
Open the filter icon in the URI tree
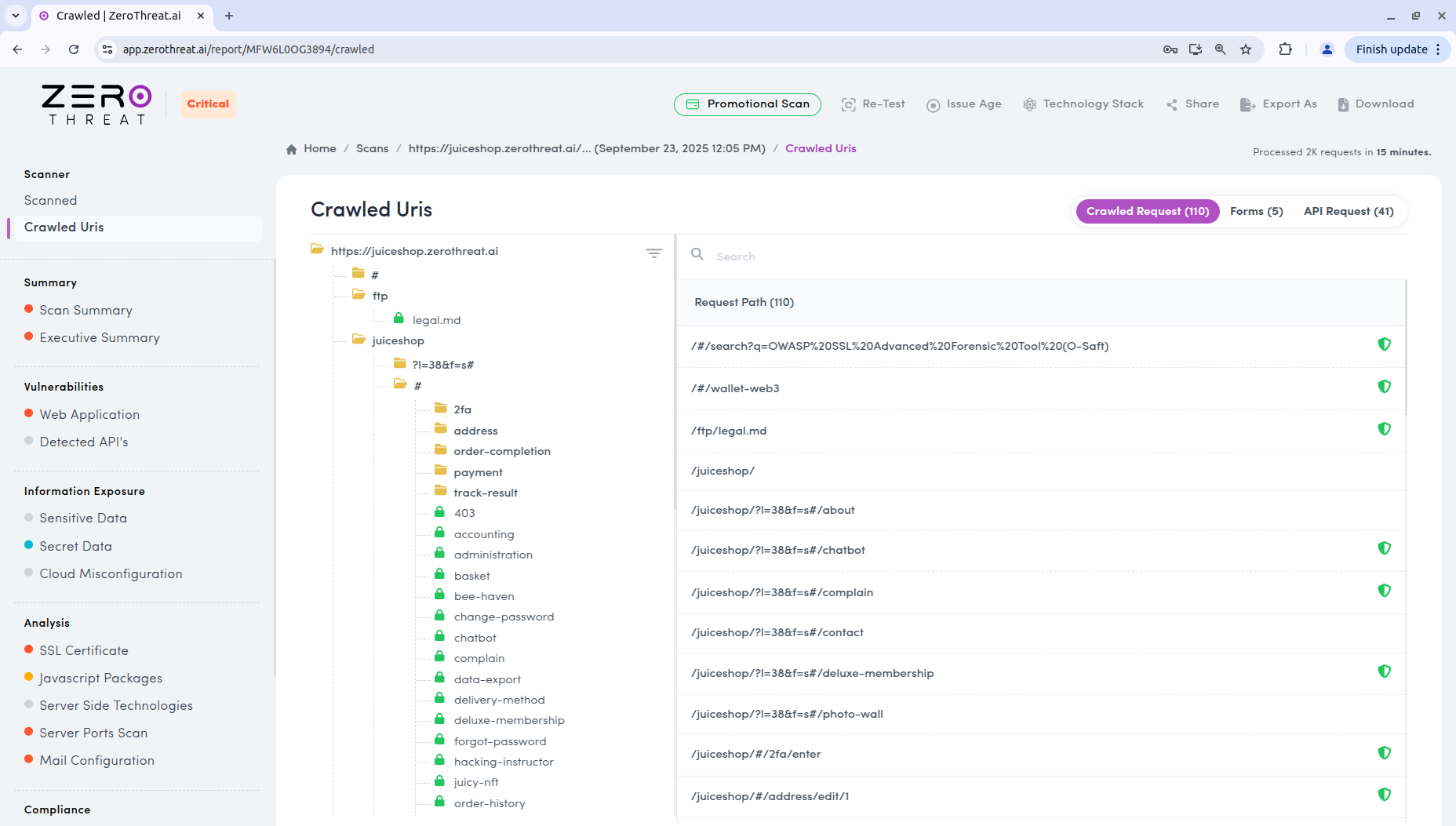coord(654,253)
